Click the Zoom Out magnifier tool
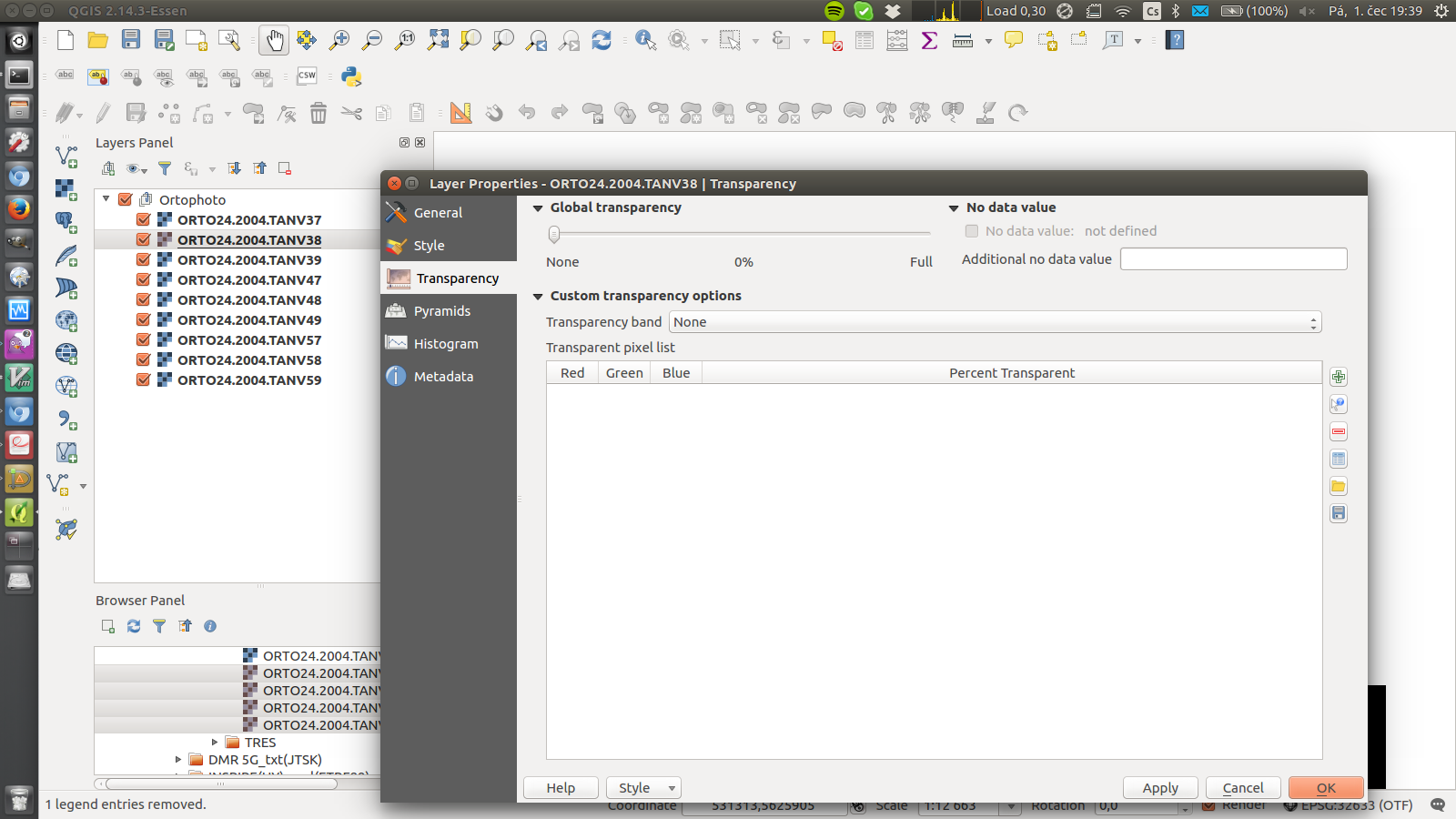Screen dimensions: 1456x819 [x=372, y=40]
